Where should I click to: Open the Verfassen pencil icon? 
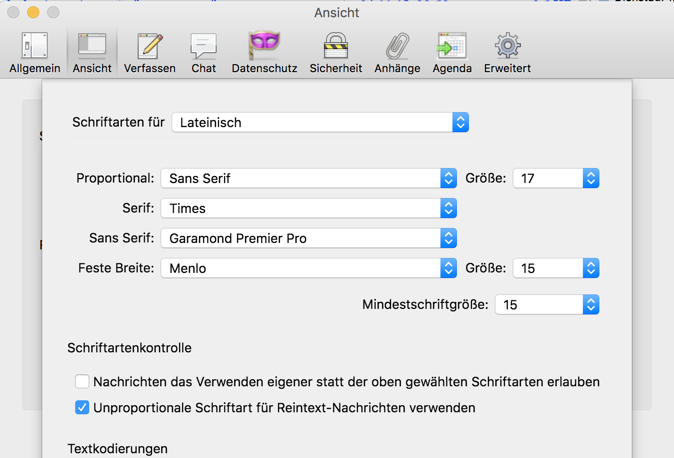(150, 52)
